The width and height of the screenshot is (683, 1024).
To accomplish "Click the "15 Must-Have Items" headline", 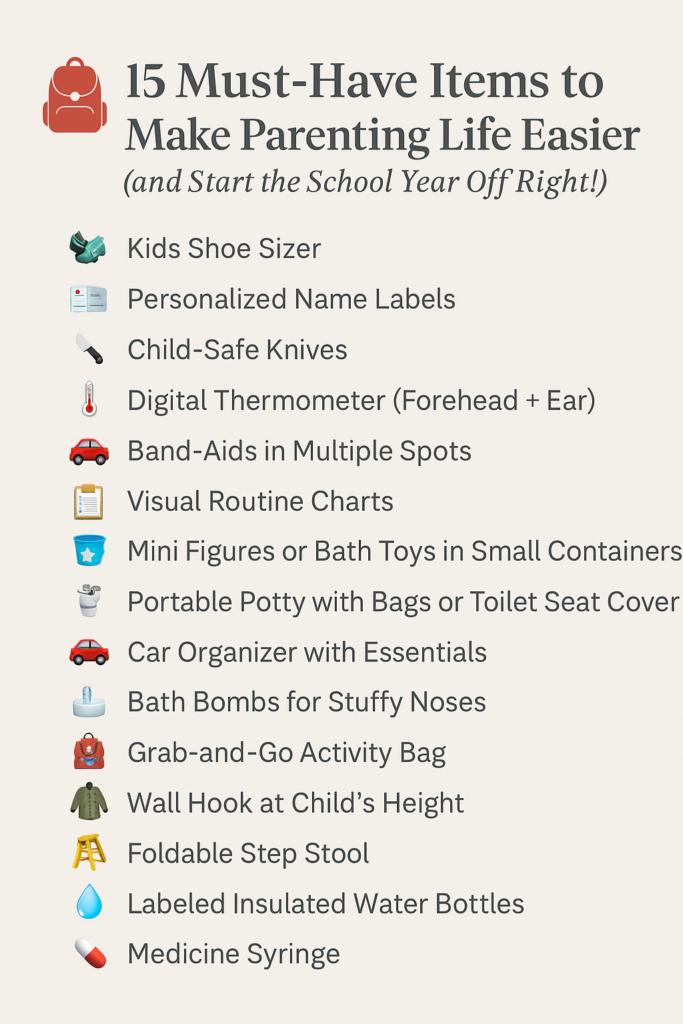I will click(364, 82).
